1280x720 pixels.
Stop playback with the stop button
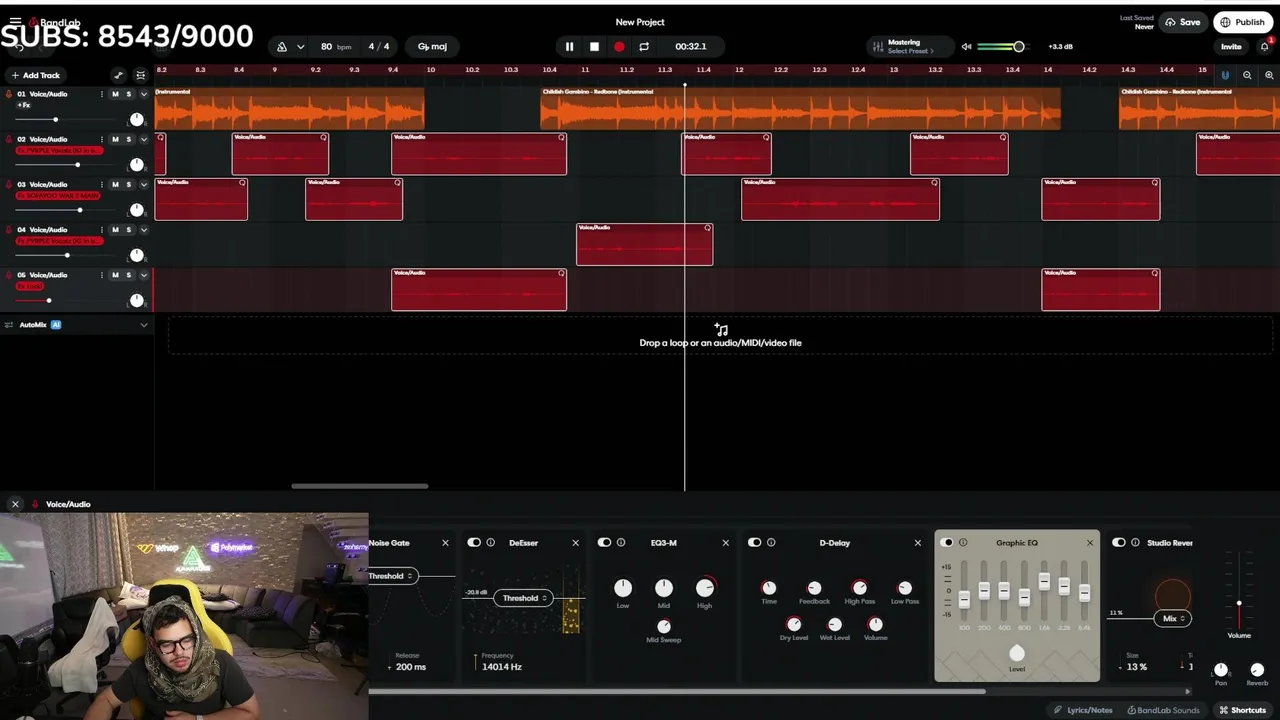tap(594, 47)
